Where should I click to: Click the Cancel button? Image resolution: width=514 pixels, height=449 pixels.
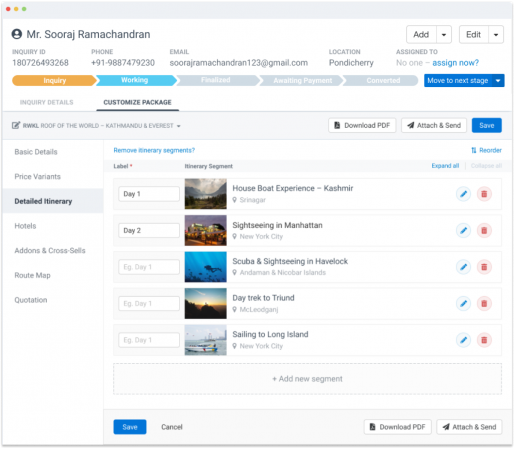pos(172,427)
